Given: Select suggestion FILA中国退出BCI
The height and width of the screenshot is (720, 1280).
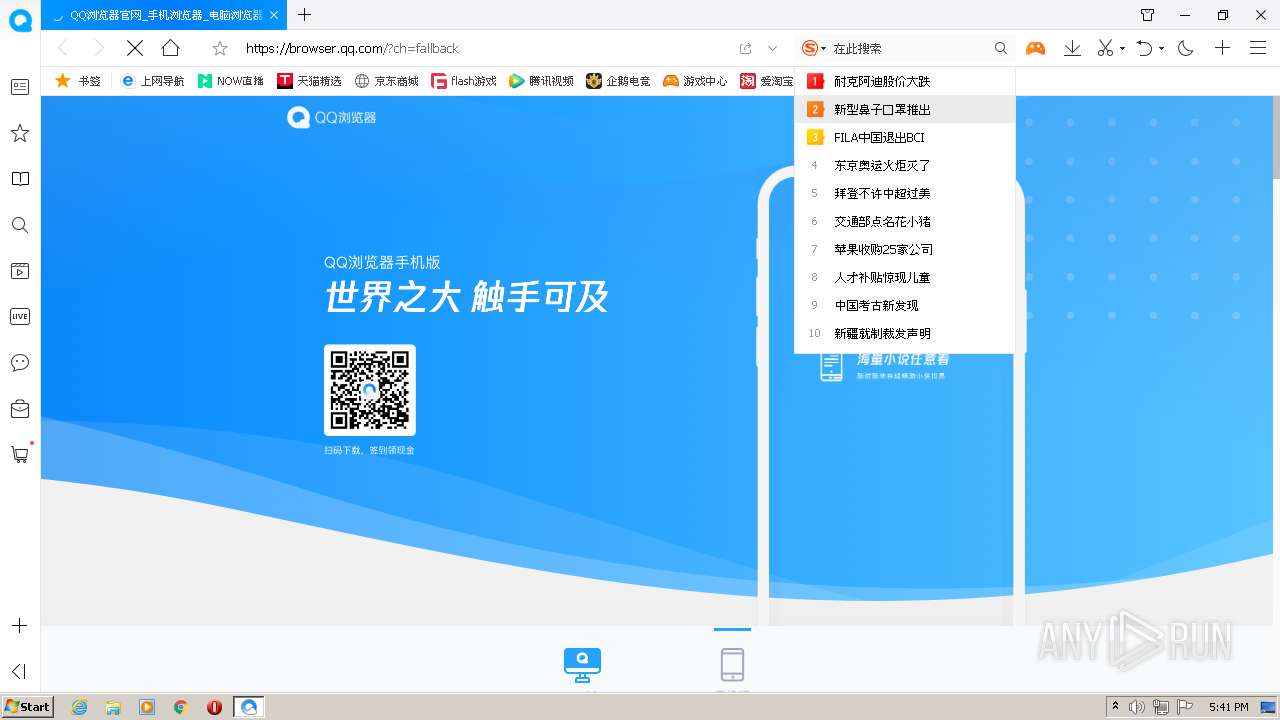Looking at the screenshot, I should (904, 137).
